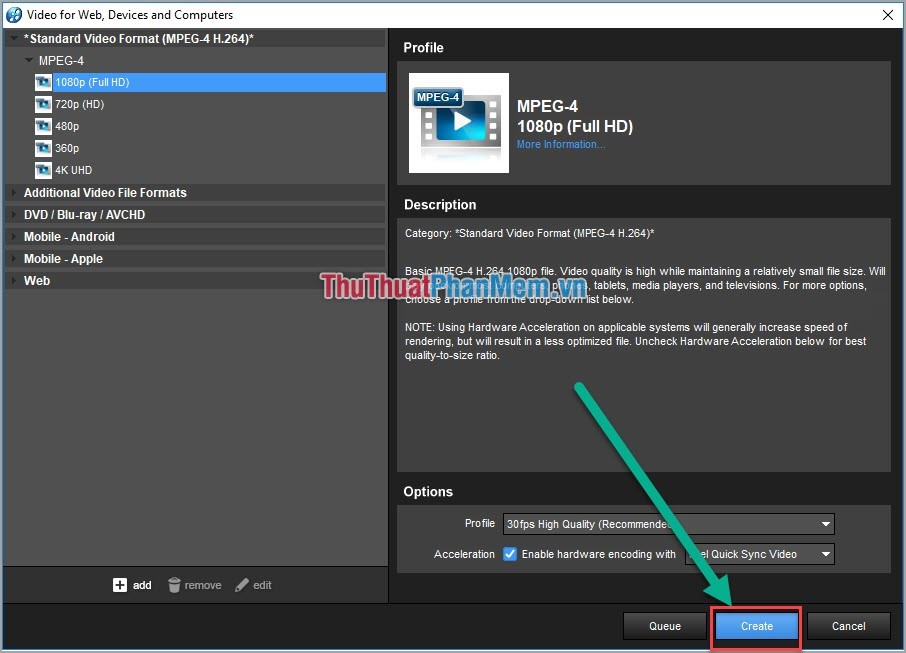Screen dimensions: 906x653
Task: Click the 720p (HD) video preset icon
Action: coord(42,104)
